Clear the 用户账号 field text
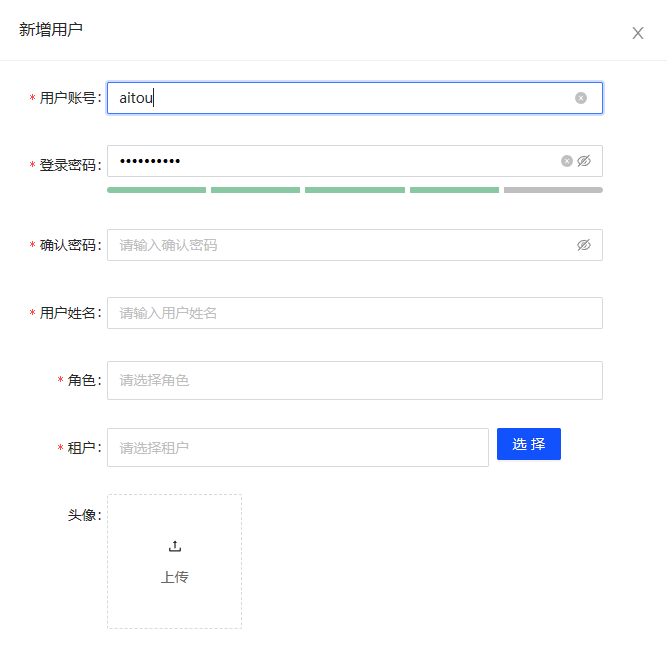Image resolution: width=667 pixels, height=661 pixels. [x=581, y=98]
